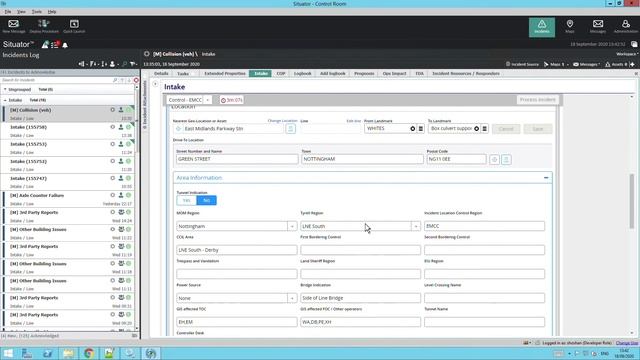
Task: Open the Tools menu
Action: 37,12
